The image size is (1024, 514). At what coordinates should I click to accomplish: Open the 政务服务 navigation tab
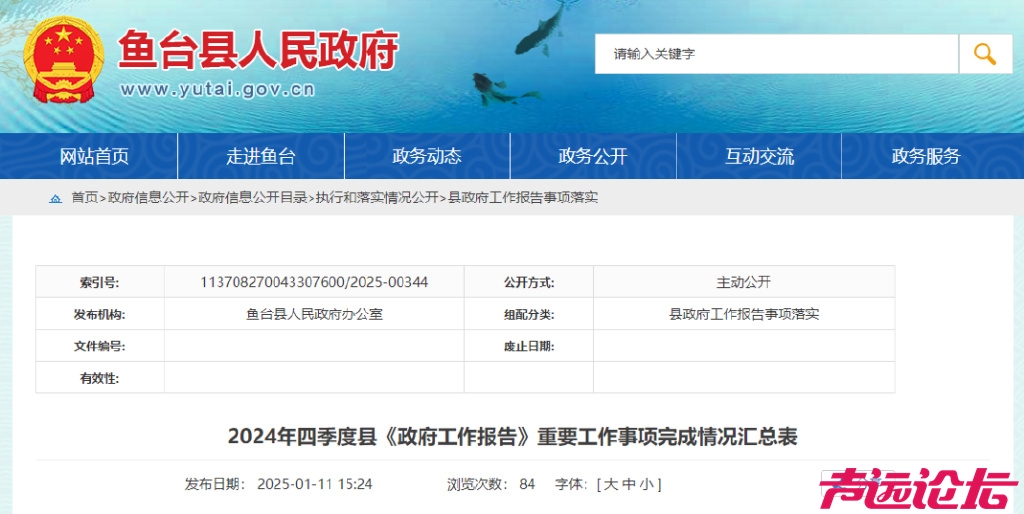click(926, 156)
